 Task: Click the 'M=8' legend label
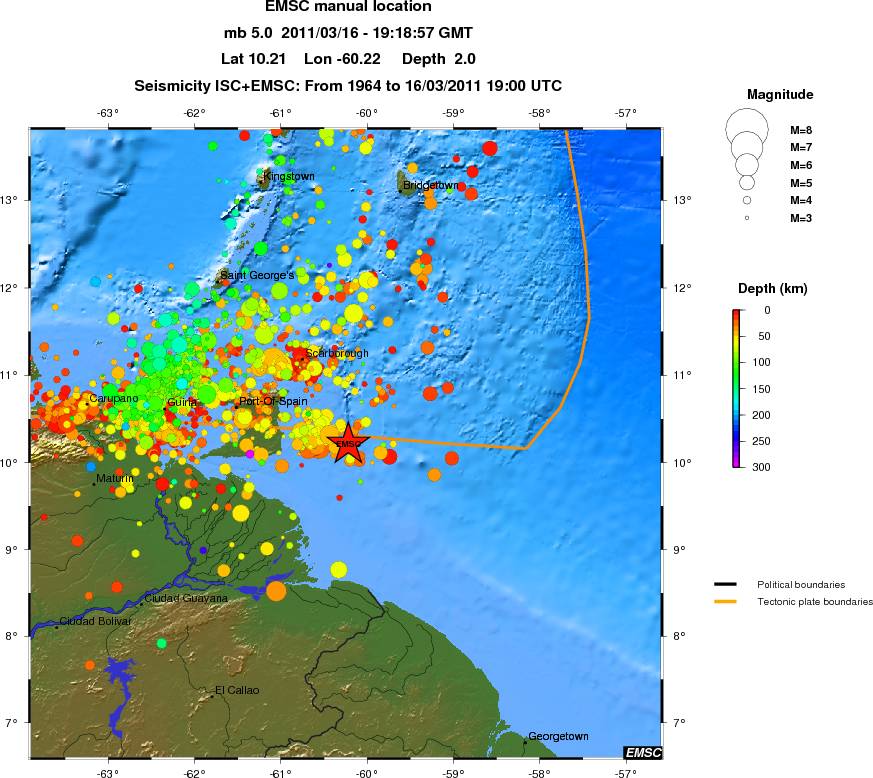coord(801,130)
